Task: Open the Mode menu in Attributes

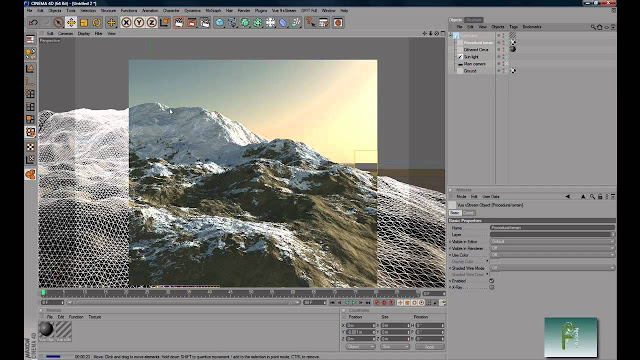Action: pos(461,197)
